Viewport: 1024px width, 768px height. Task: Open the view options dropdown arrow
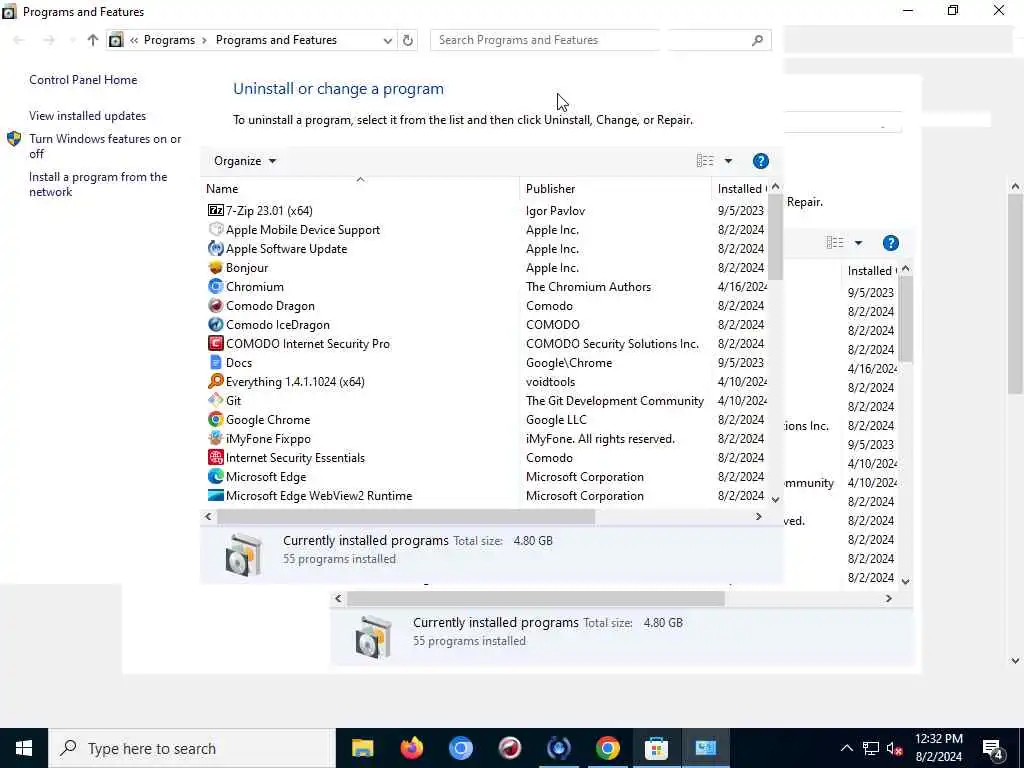click(x=728, y=161)
